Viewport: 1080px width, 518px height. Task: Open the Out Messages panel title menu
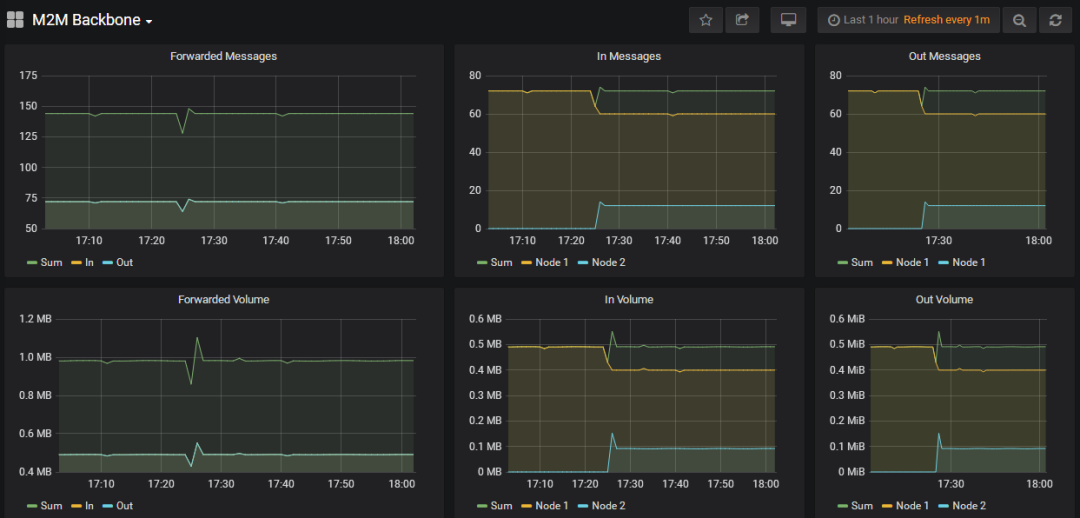point(944,56)
